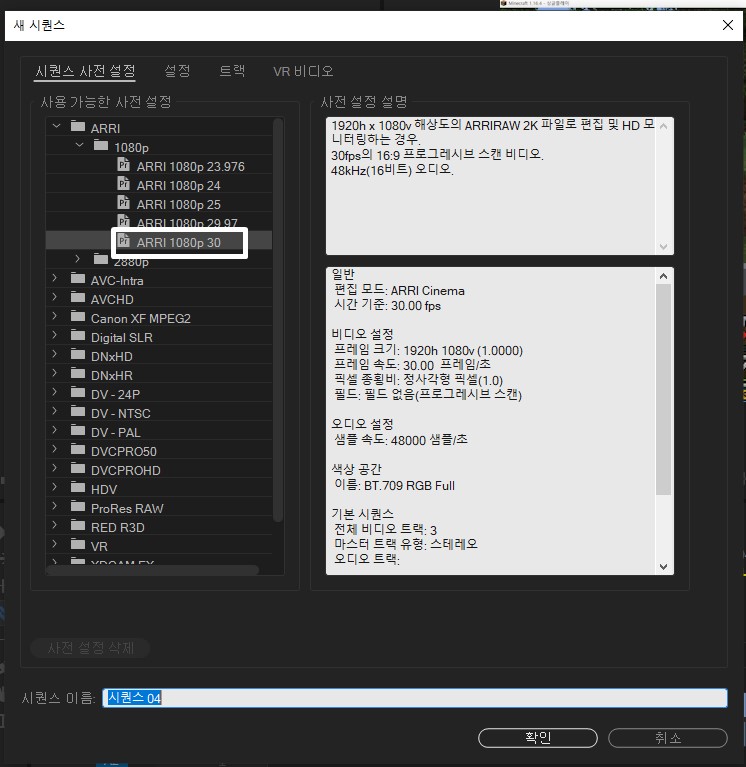
Task: Click the 1920h 1080v frame size text
Action: (x=463, y=351)
